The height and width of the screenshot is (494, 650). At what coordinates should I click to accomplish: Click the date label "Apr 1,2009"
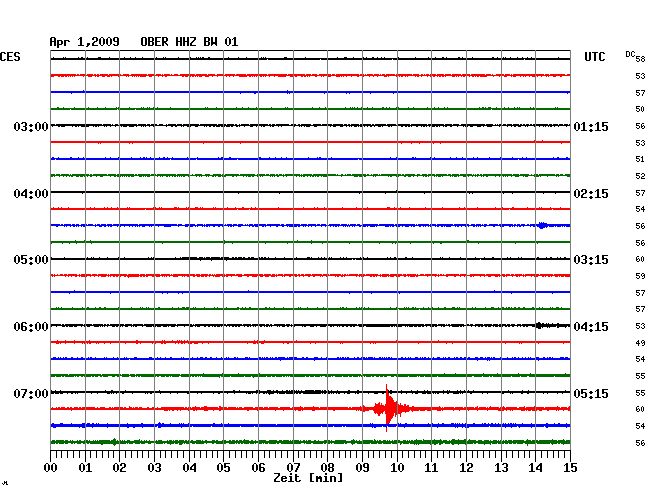pos(85,42)
